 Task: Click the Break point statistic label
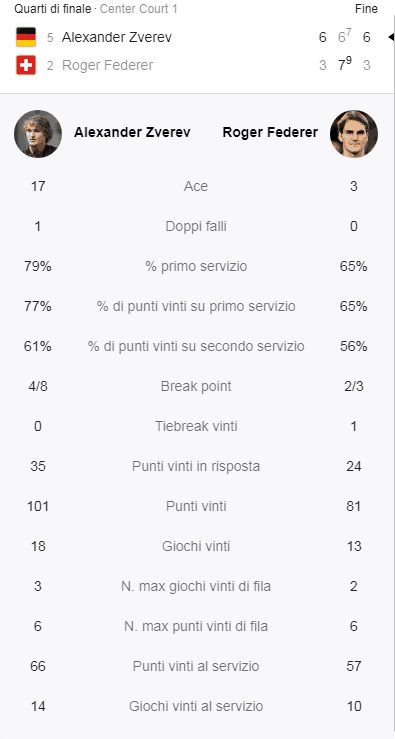pyautogui.click(x=196, y=386)
